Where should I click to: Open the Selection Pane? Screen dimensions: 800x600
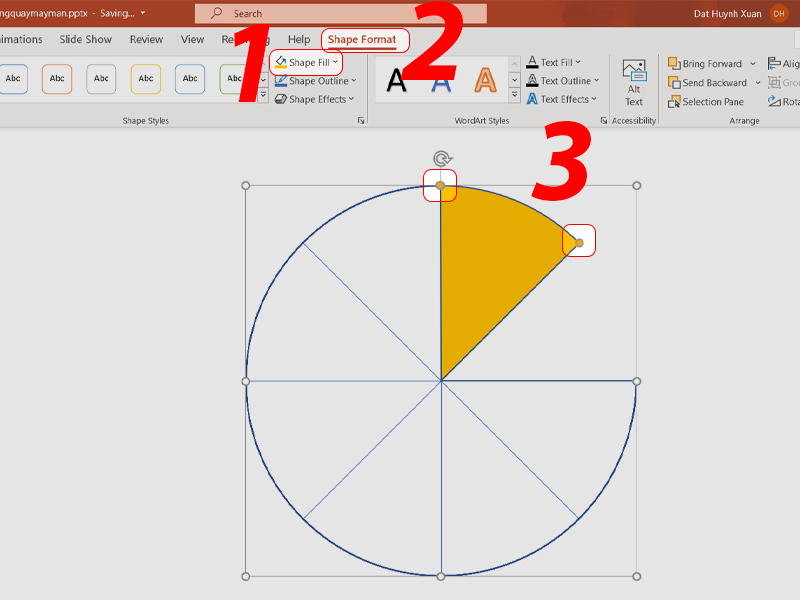[x=712, y=102]
